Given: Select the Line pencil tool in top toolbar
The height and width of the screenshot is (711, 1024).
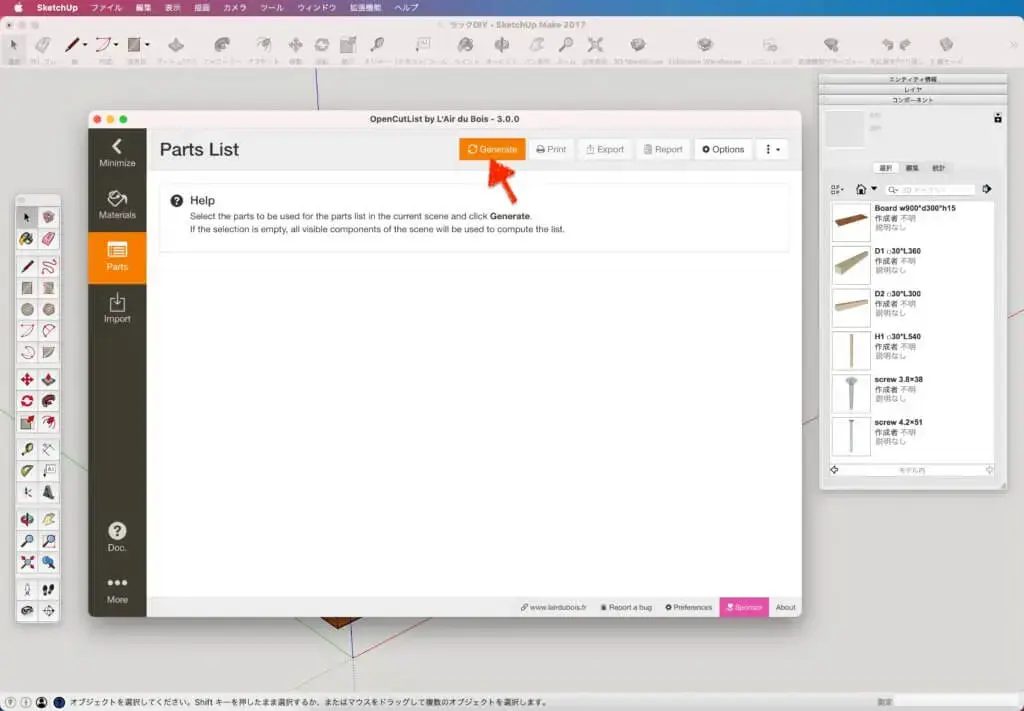Looking at the screenshot, I should 72,45.
